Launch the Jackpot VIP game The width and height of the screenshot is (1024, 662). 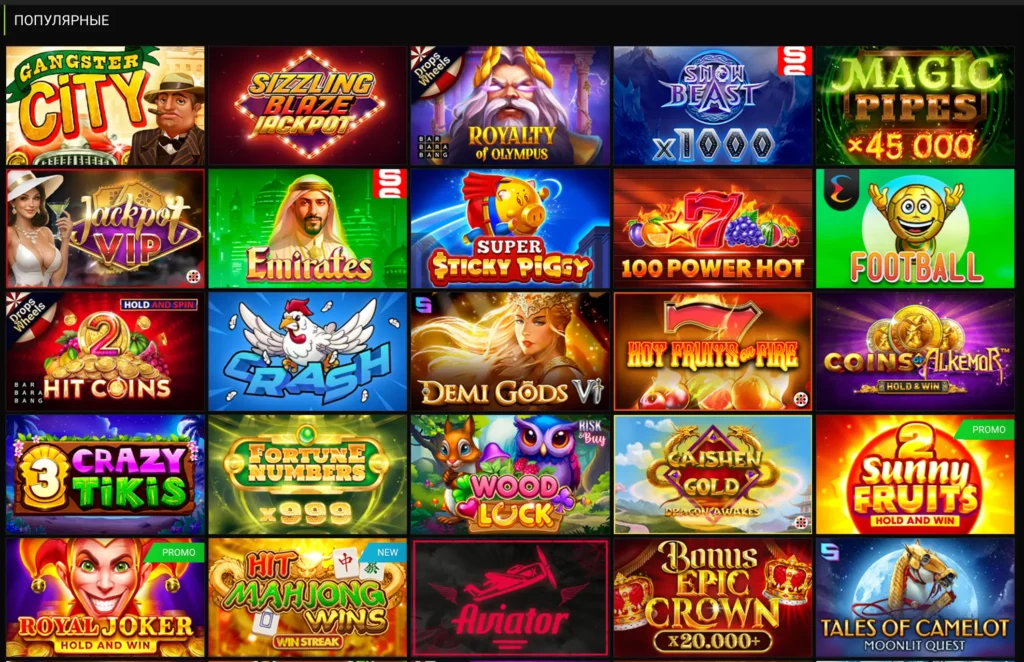point(105,229)
